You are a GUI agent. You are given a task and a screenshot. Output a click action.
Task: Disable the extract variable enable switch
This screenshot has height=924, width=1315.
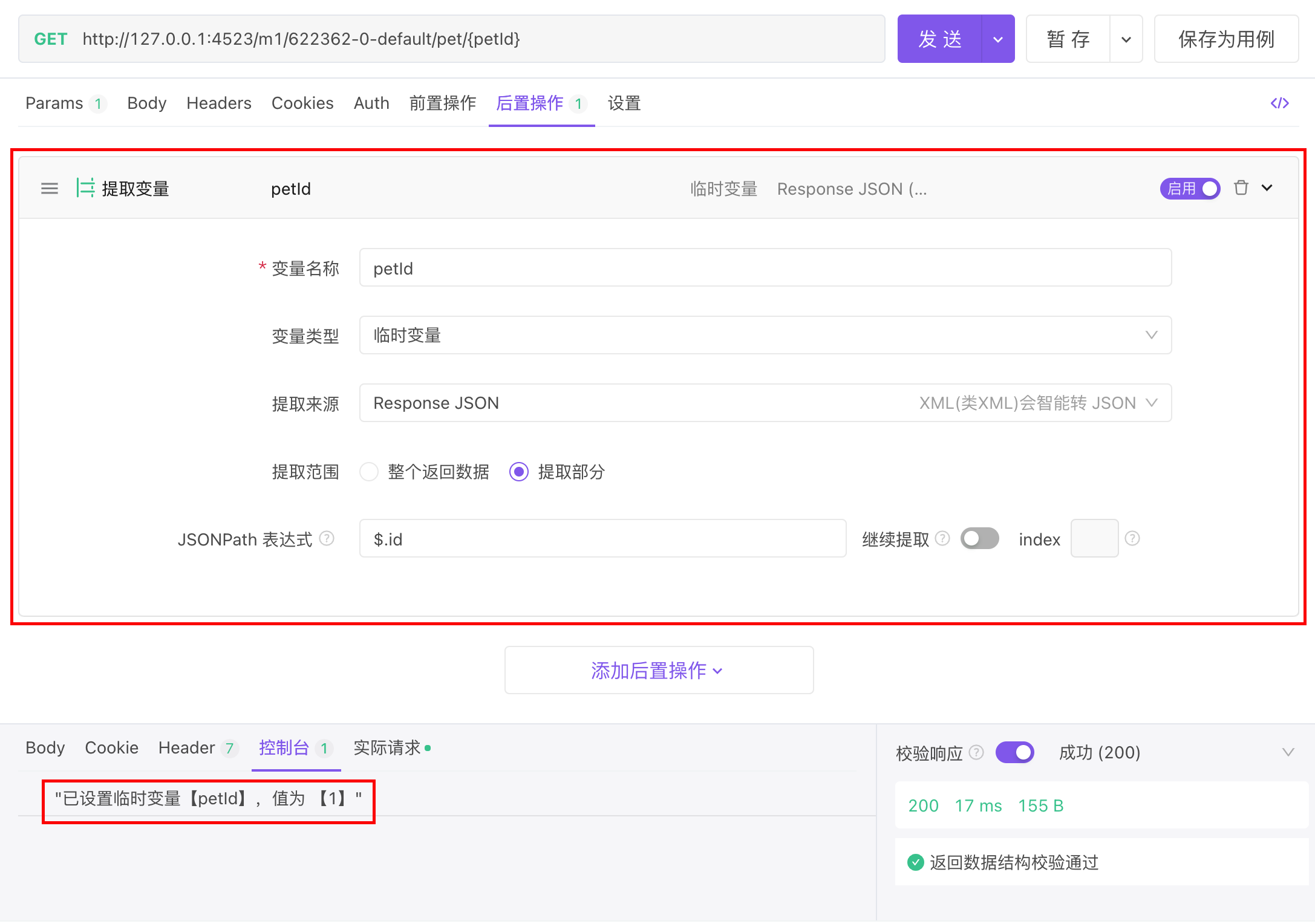tap(1190, 189)
